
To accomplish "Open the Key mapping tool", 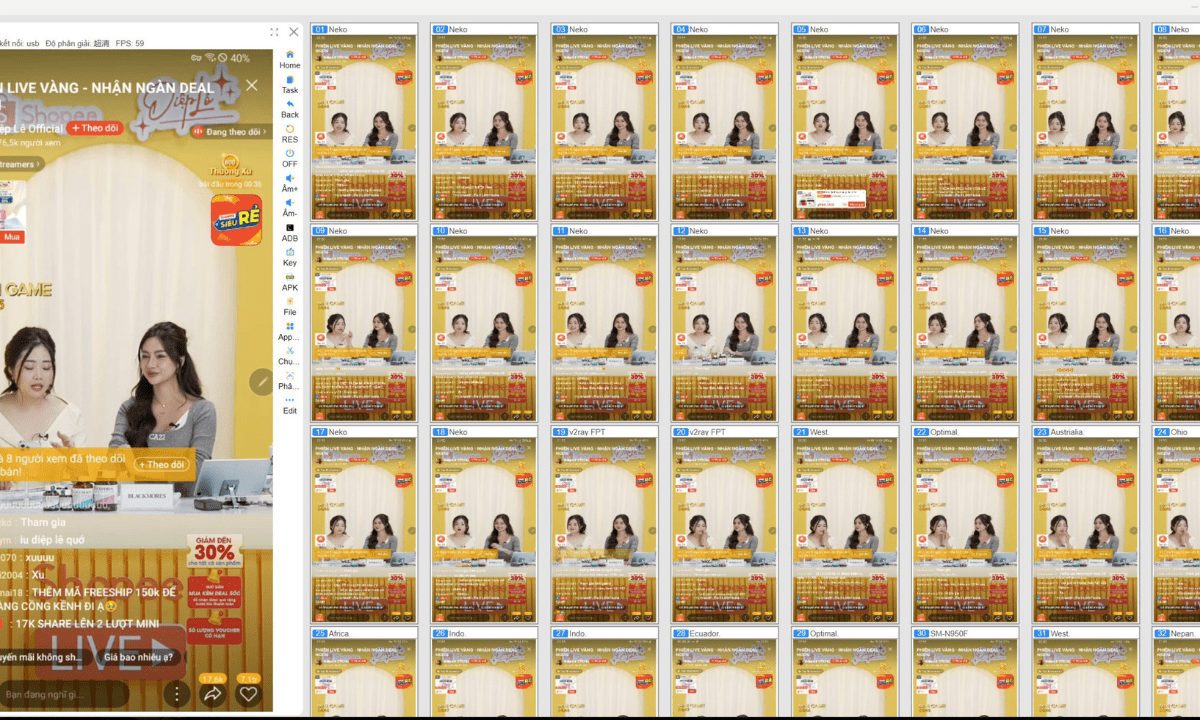I will (x=290, y=257).
